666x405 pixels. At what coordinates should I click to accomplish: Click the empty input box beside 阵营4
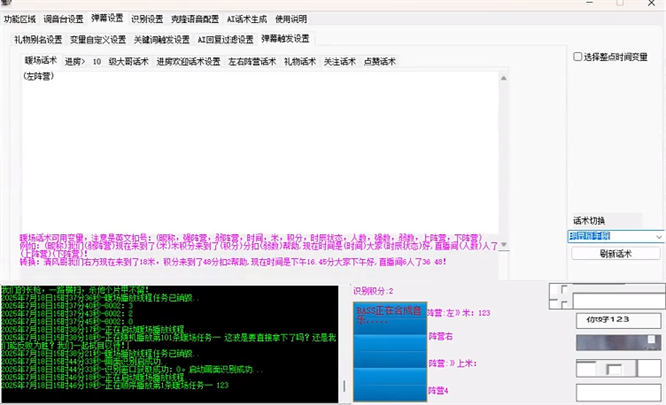coord(618,393)
